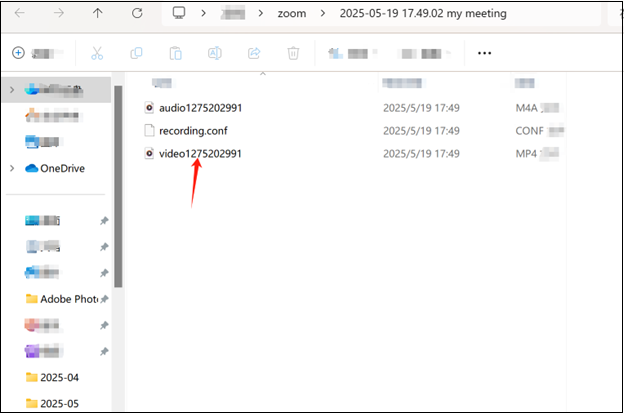Click the sidebar vertical scrollbar
Screen dimensions: 624x413
[118, 186]
